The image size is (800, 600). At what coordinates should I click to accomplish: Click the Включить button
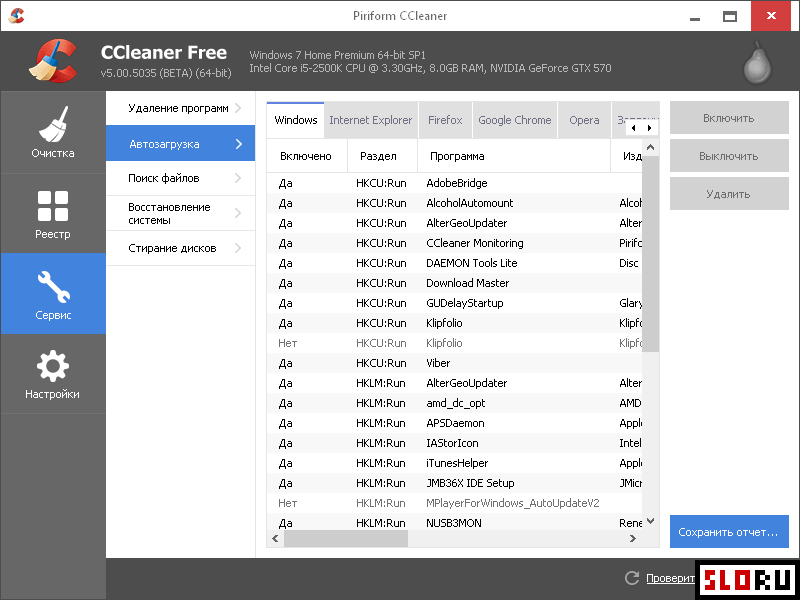point(729,118)
